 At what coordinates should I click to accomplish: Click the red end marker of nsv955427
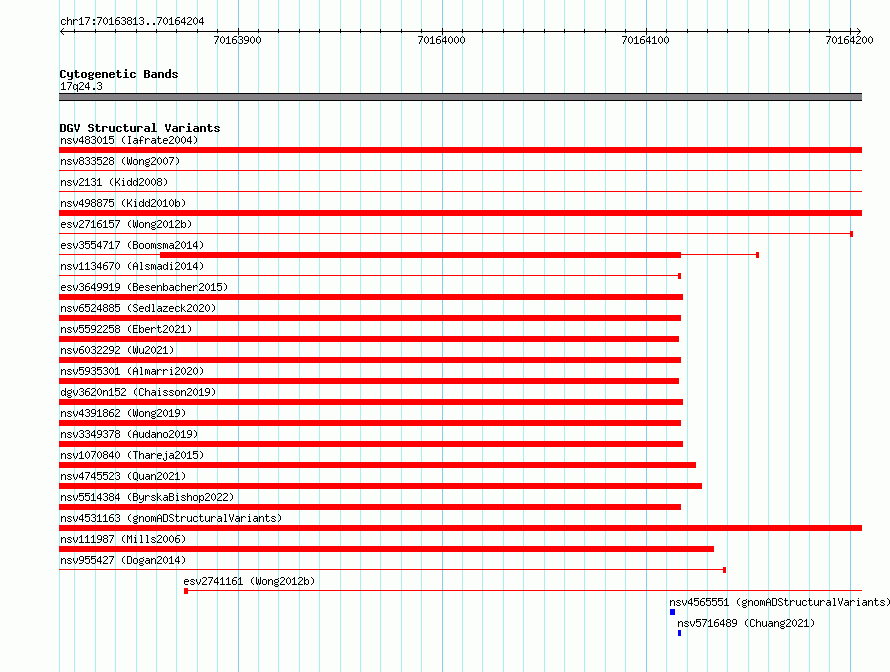[724, 570]
